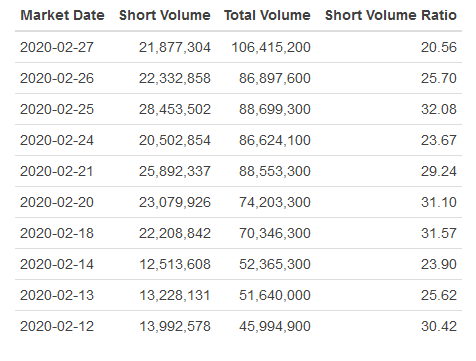Click short volume 28,453,502
This screenshot has height=361, width=476.
click(x=175, y=109)
